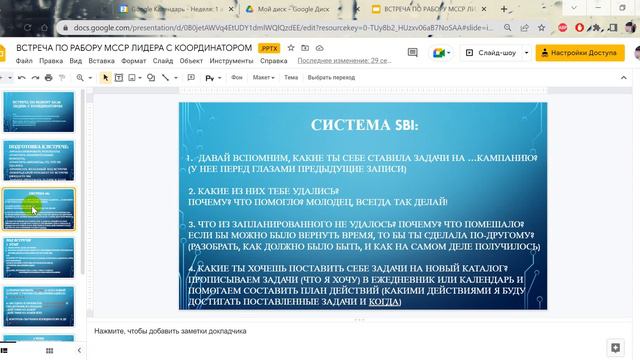
Task: Open the Последнее изменение link
Action: (344, 60)
